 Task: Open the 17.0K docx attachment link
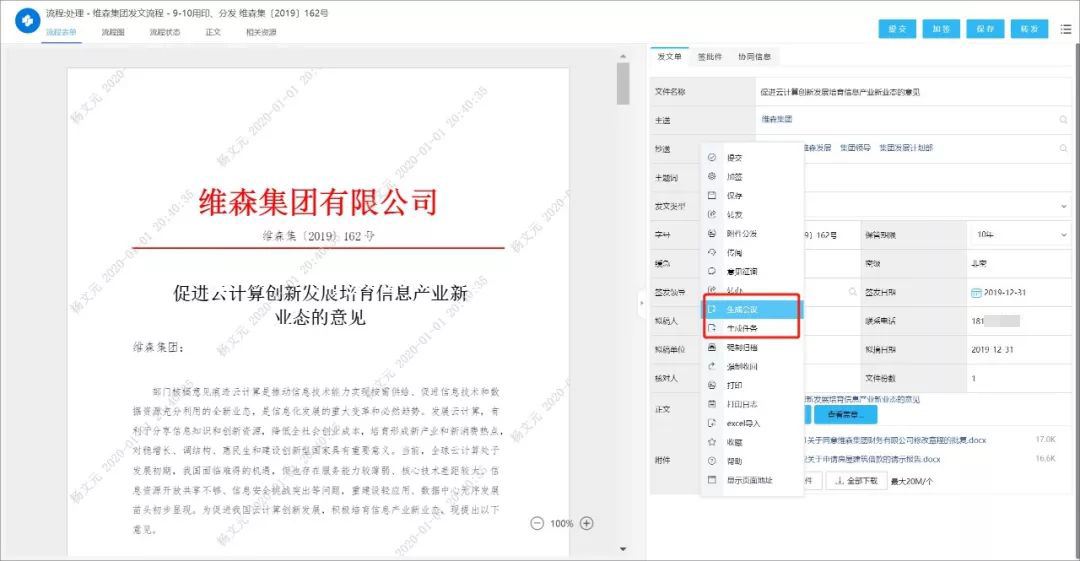point(895,440)
